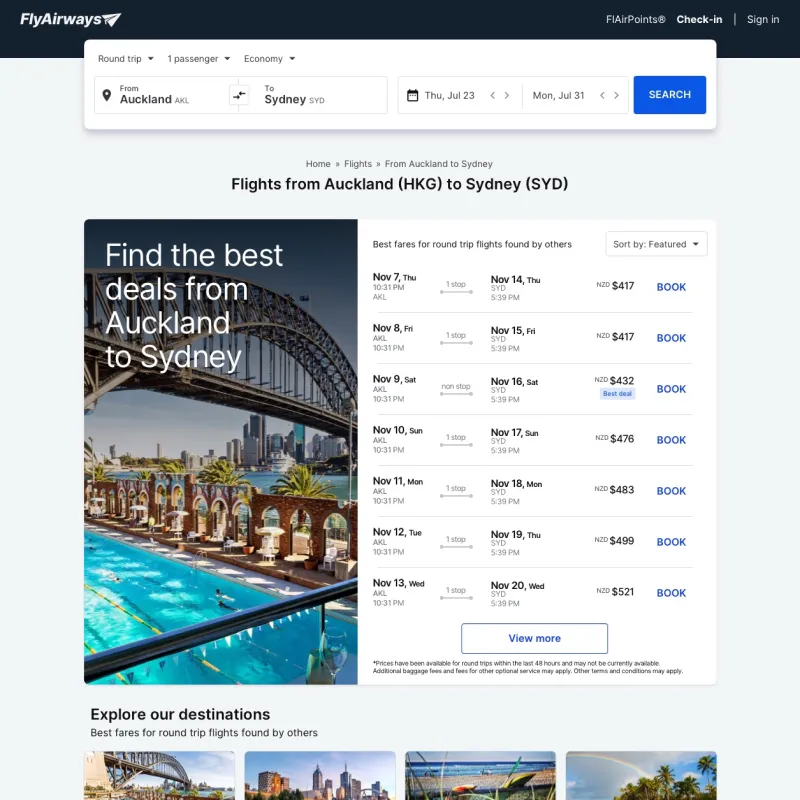
Task: Expand the 1 passenger selector
Action: (x=198, y=59)
